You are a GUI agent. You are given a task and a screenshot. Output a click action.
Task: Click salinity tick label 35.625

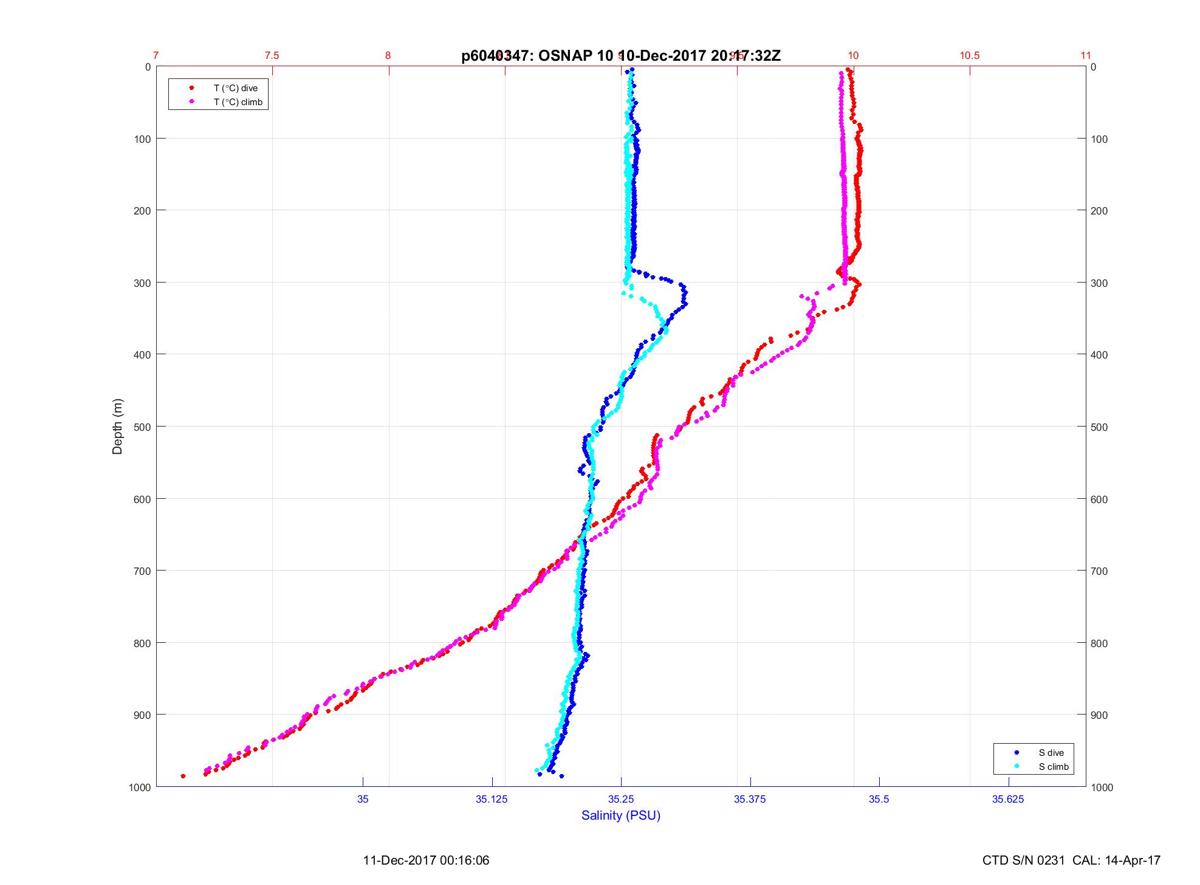[1008, 799]
